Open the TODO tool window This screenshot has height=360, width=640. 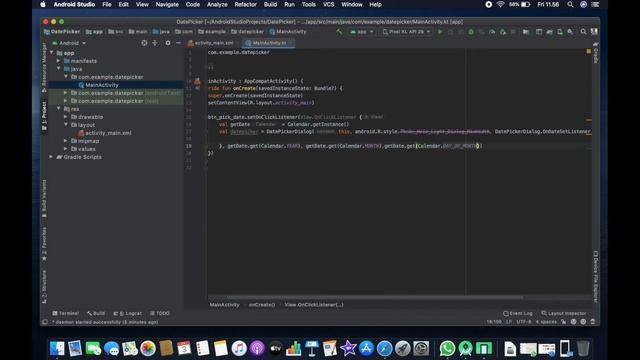tap(160, 313)
